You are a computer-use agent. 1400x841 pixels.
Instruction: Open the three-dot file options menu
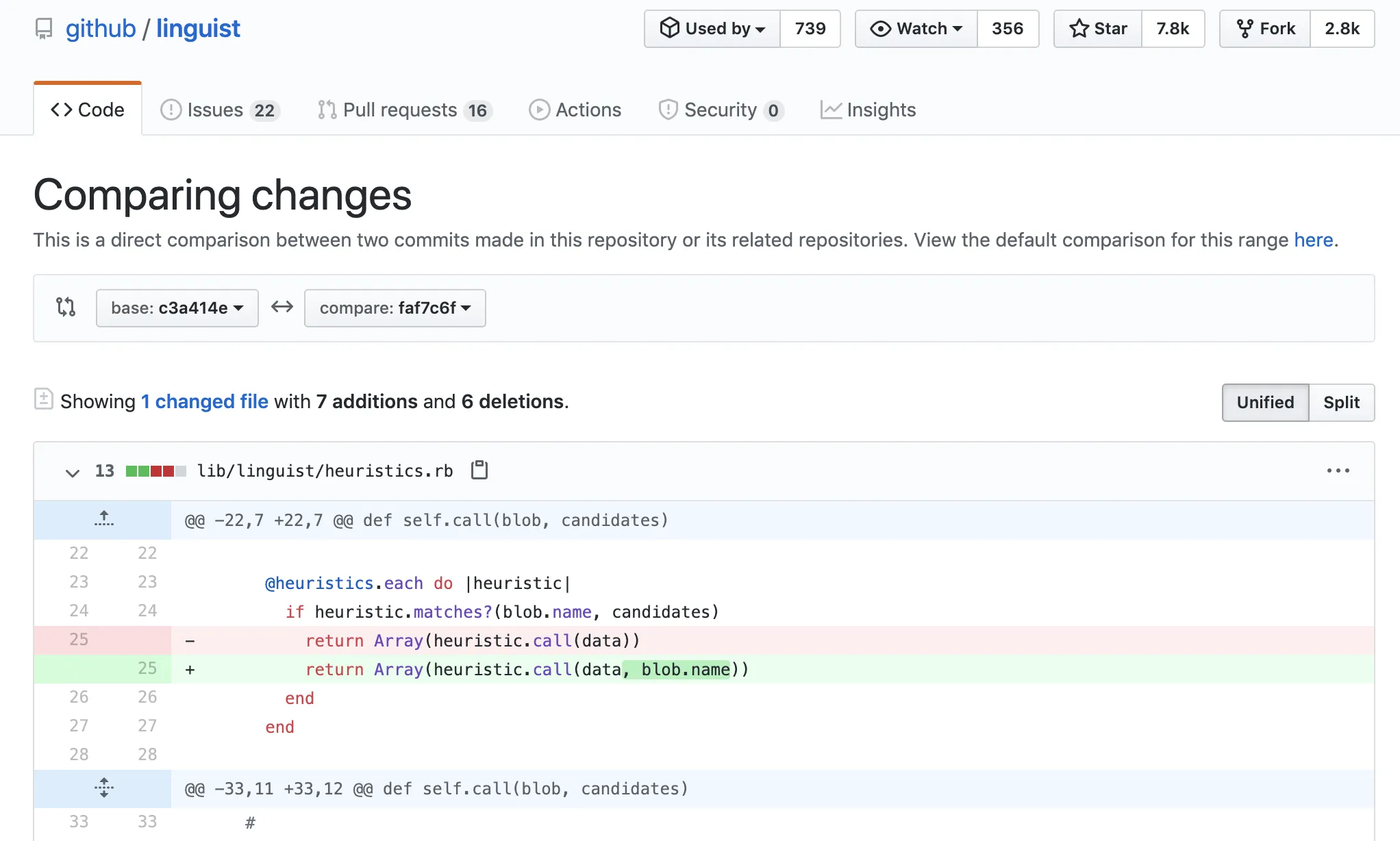(1338, 470)
